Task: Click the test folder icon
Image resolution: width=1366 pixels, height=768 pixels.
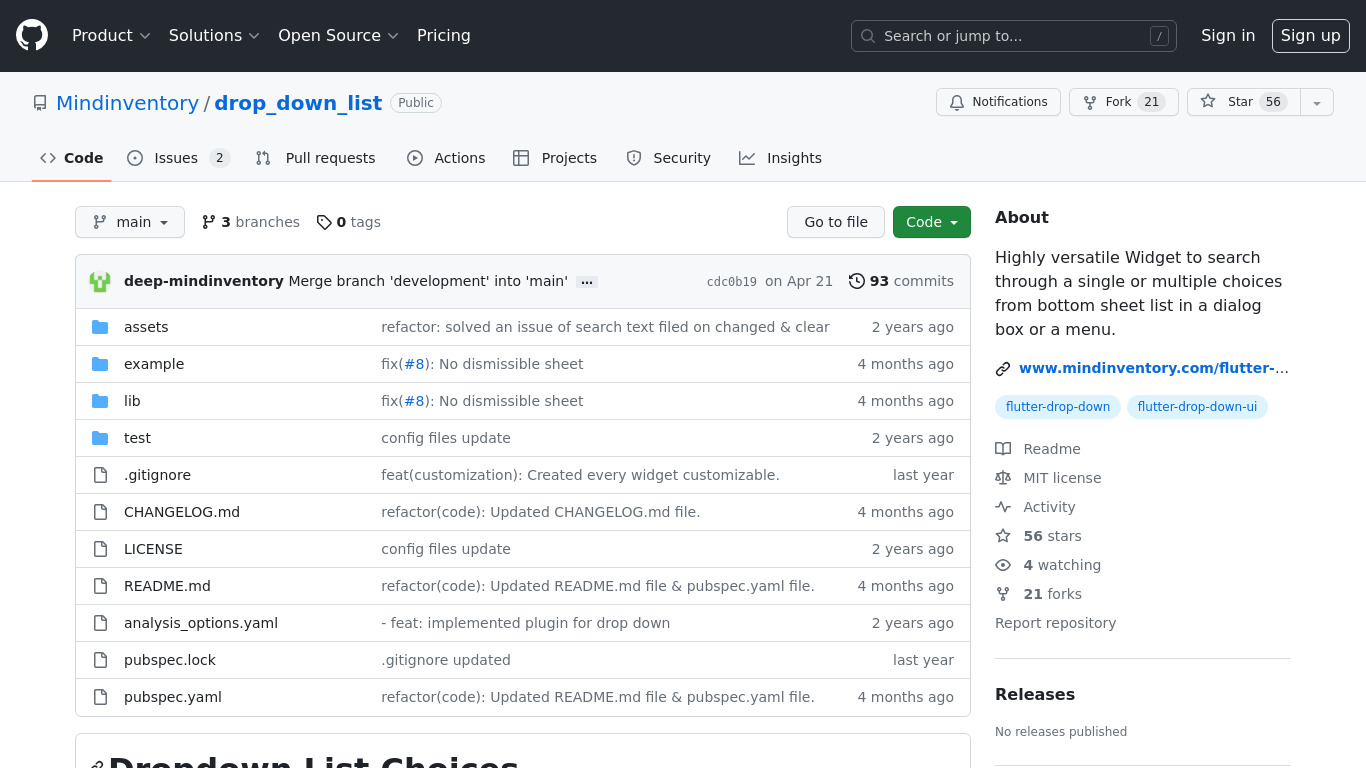Action: [x=100, y=438]
